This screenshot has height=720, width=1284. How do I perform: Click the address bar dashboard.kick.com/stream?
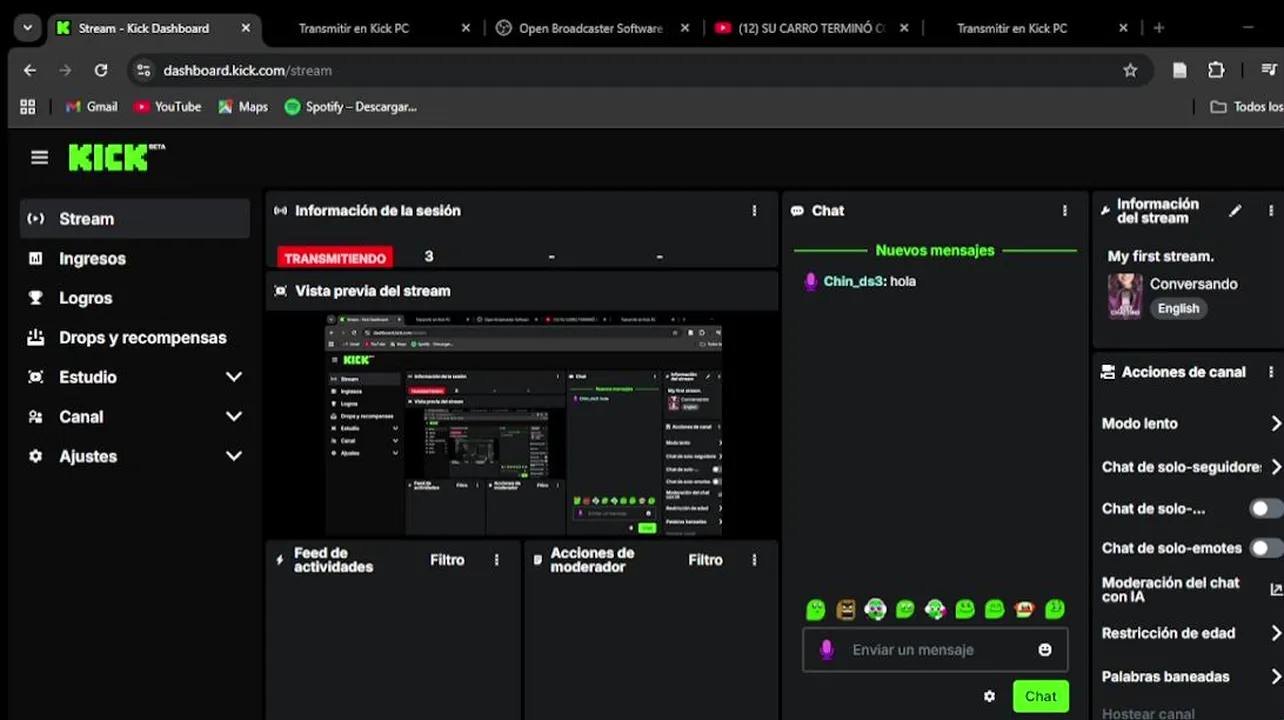tap(640, 70)
